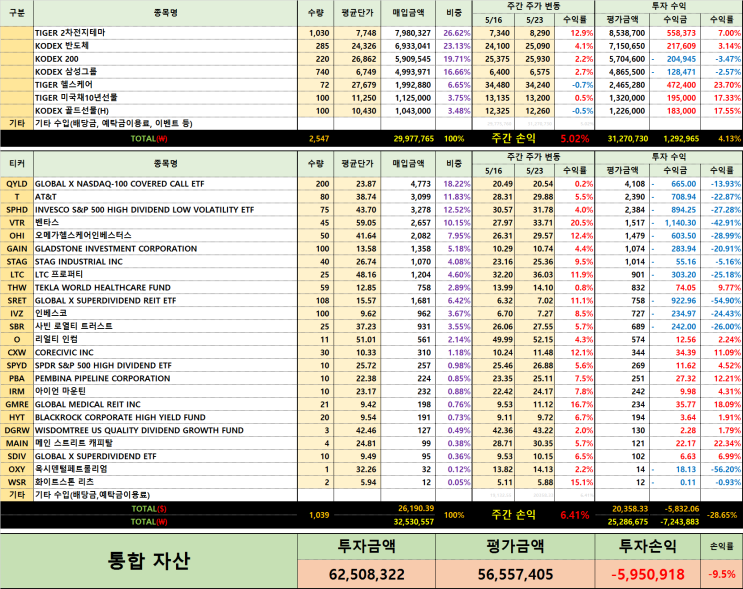Click the 구분 column header

[17, 13]
